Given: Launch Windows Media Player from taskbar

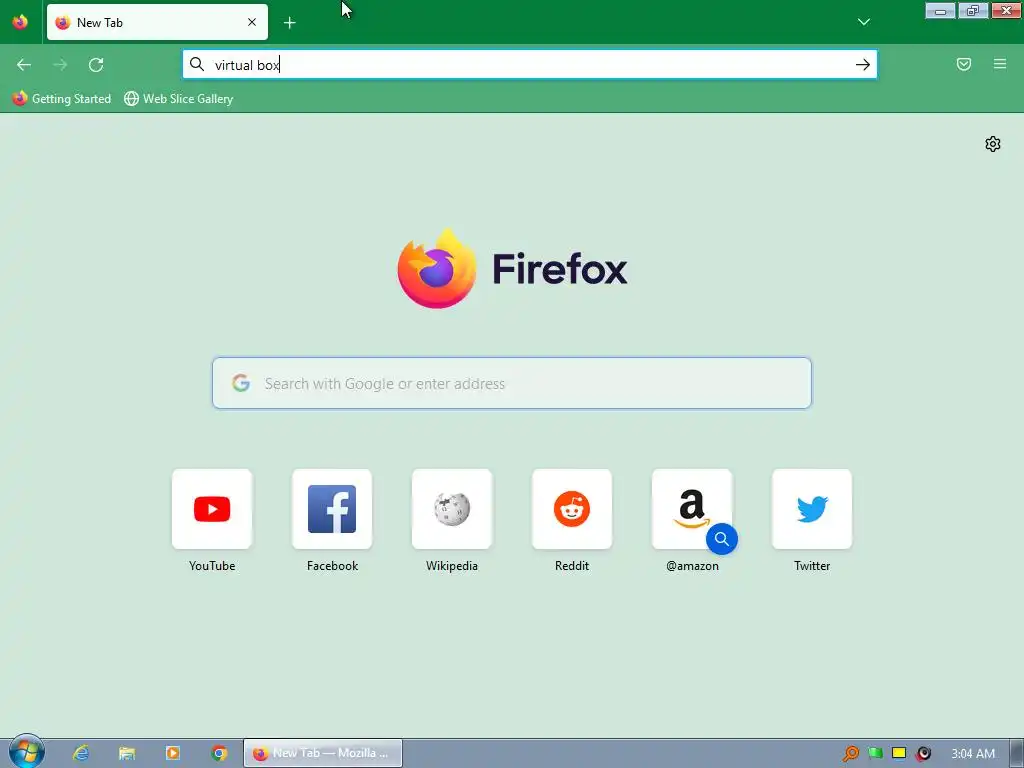Looking at the screenshot, I should tap(172, 753).
